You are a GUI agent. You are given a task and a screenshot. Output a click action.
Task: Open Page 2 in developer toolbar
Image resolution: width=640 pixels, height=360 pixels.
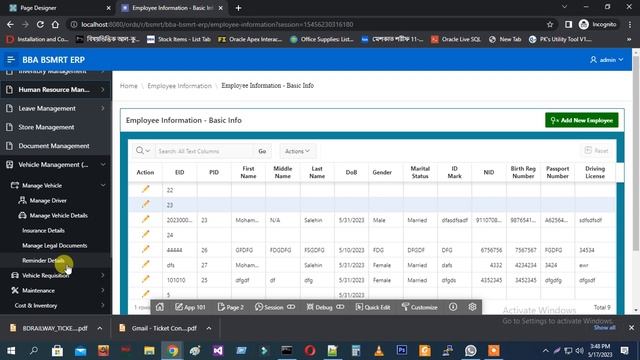(231, 307)
